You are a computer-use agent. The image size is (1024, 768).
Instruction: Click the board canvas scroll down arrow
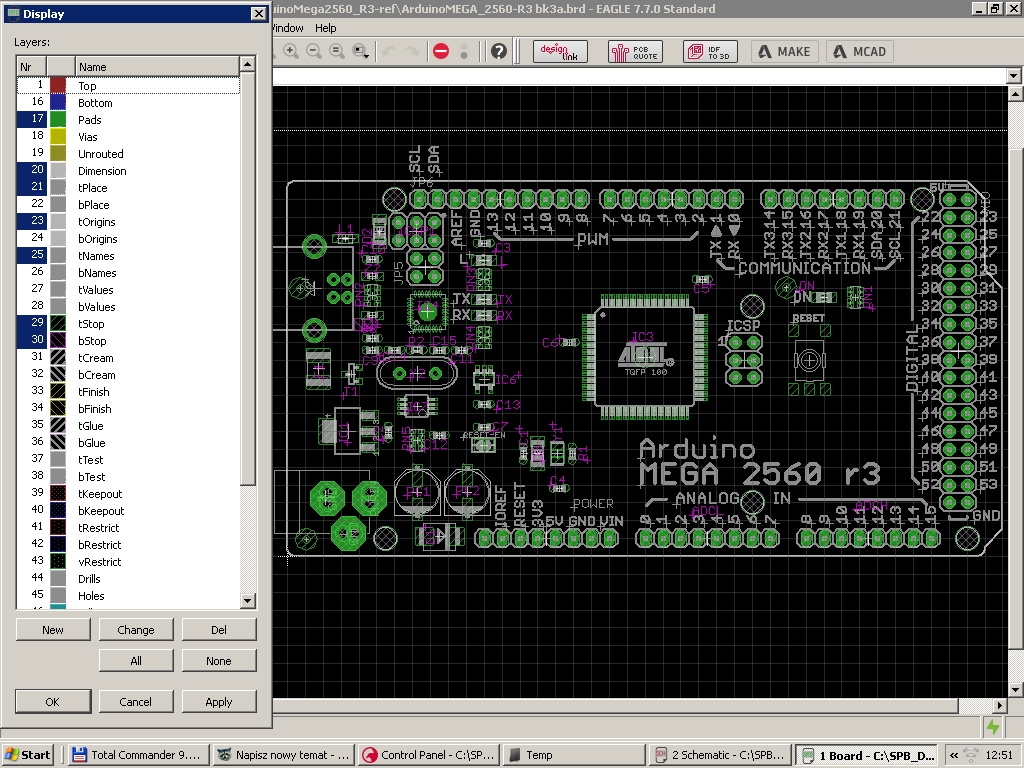(x=1015, y=690)
